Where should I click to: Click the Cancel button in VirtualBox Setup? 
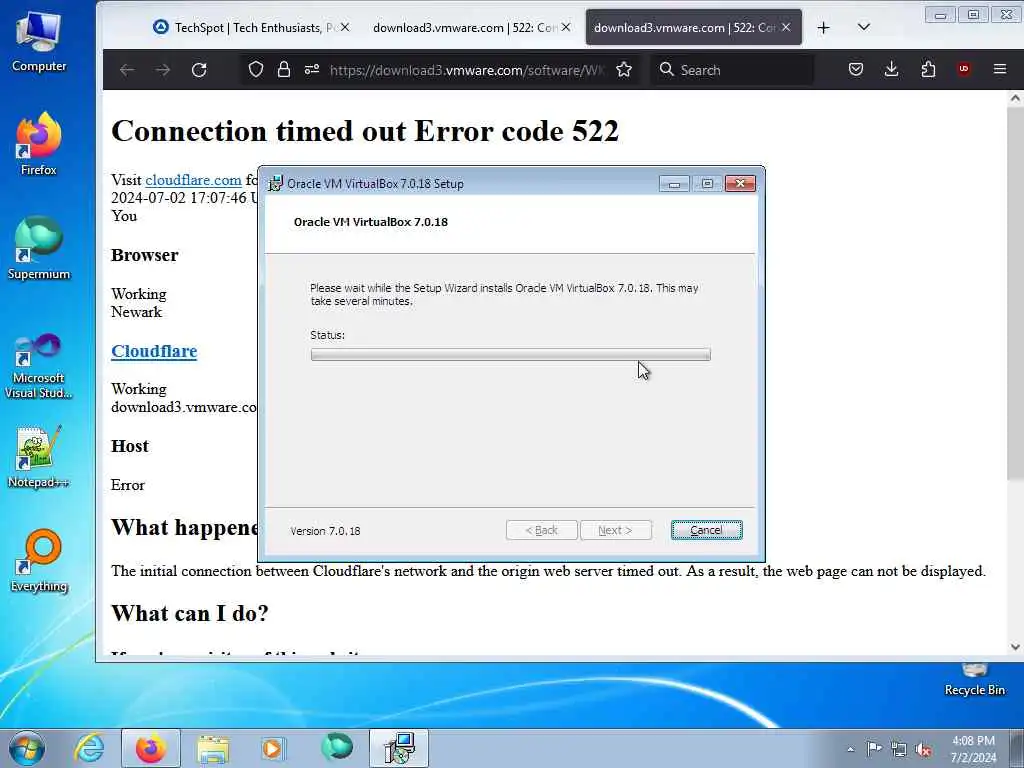[706, 530]
